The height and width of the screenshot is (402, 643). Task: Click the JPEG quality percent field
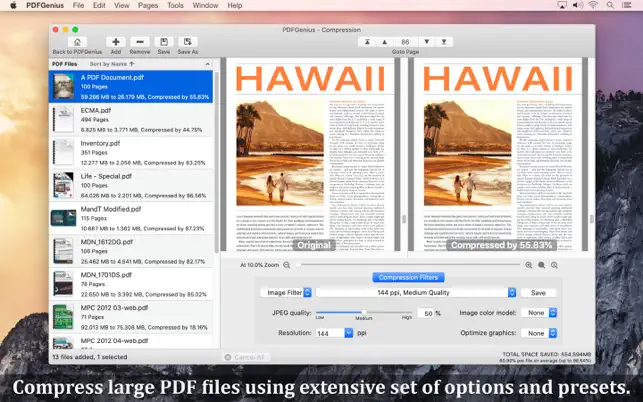click(425, 313)
